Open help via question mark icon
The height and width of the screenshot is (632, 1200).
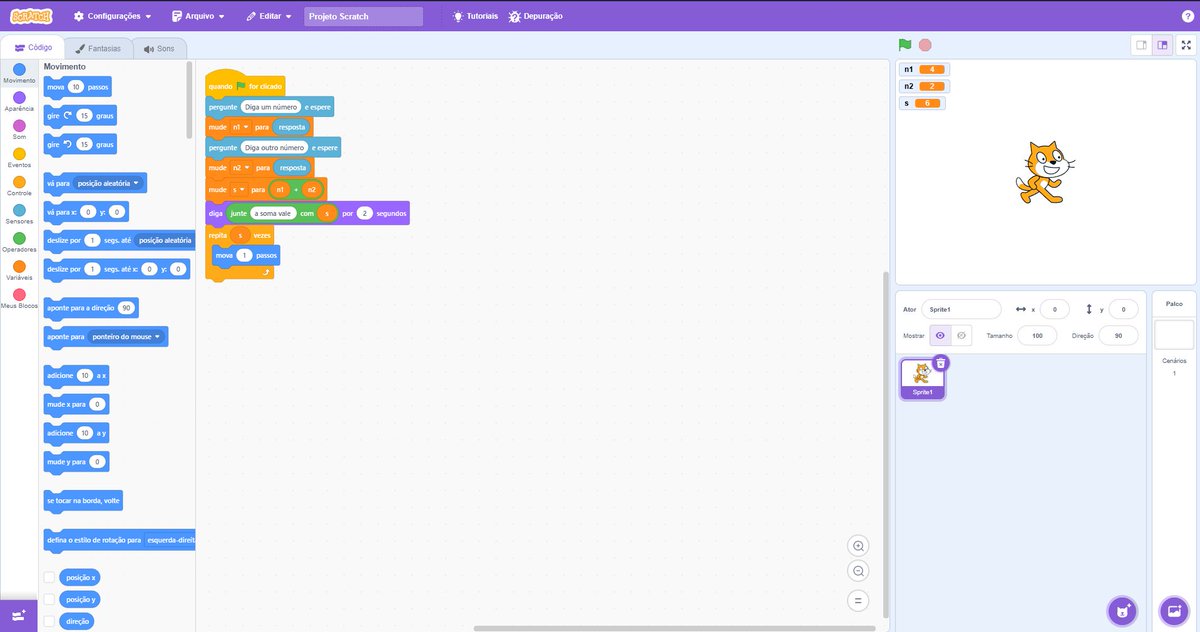pyautogui.click(x=1187, y=17)
